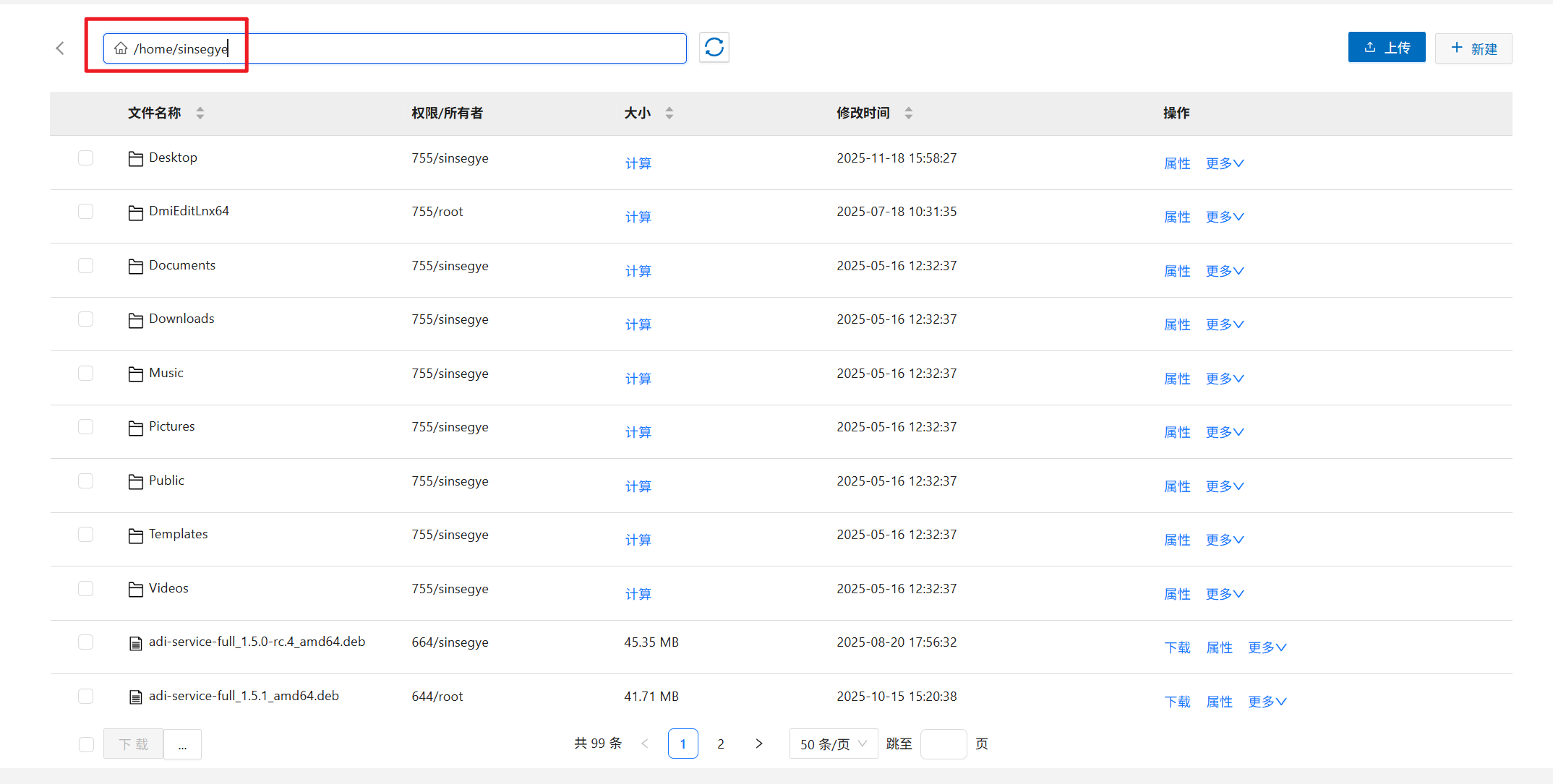Select page 1 in pagination
The image size is (1553, 784).
pos(683,744)
